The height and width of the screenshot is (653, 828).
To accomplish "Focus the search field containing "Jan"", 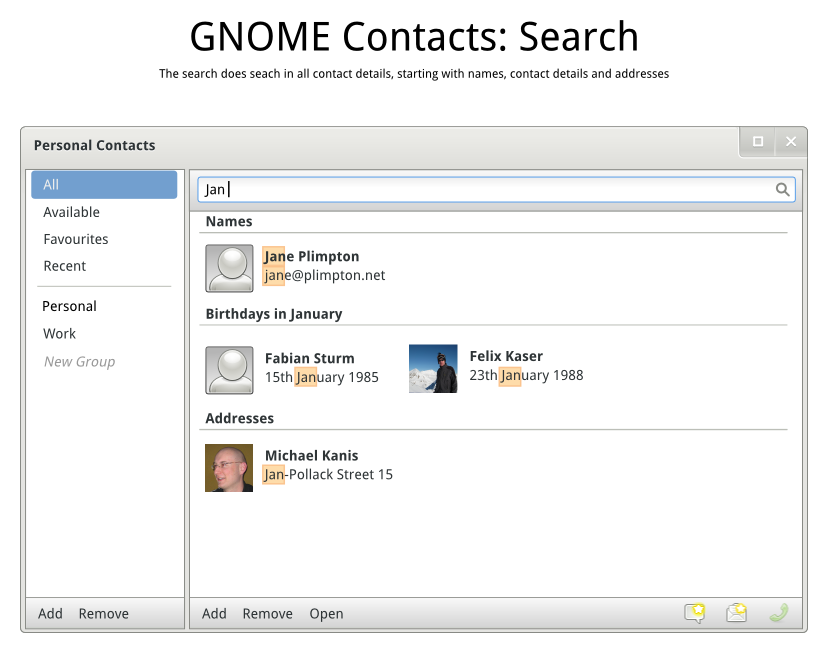I will [x=490, y=189].
